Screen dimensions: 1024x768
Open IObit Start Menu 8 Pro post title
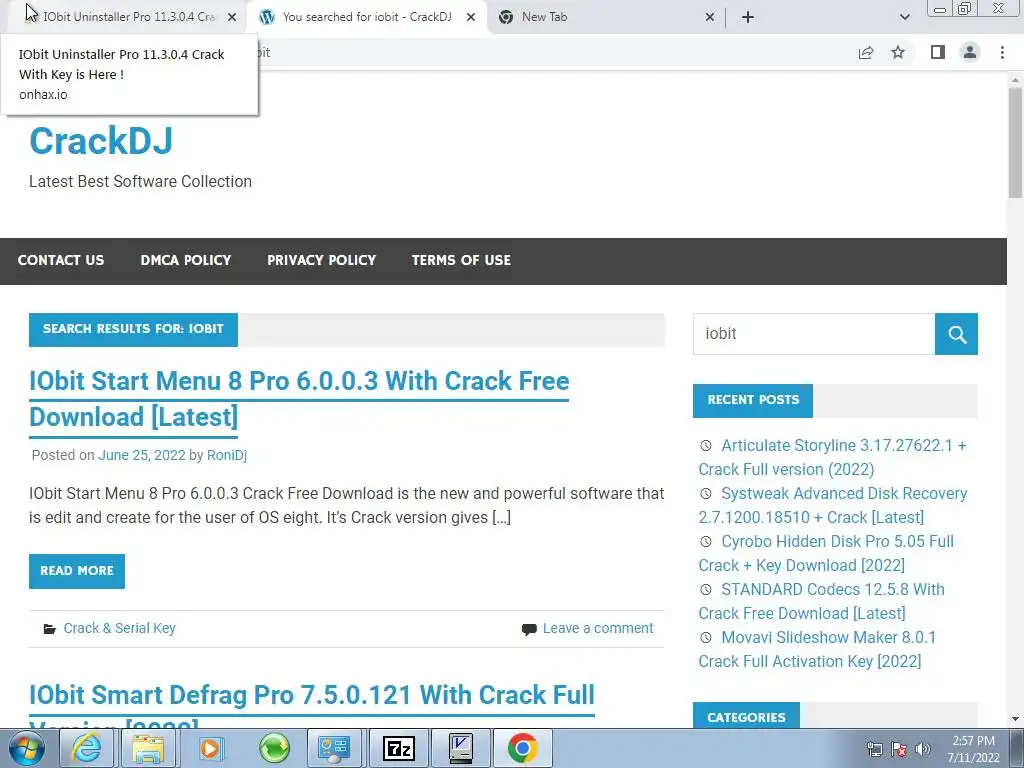point(299,399)
